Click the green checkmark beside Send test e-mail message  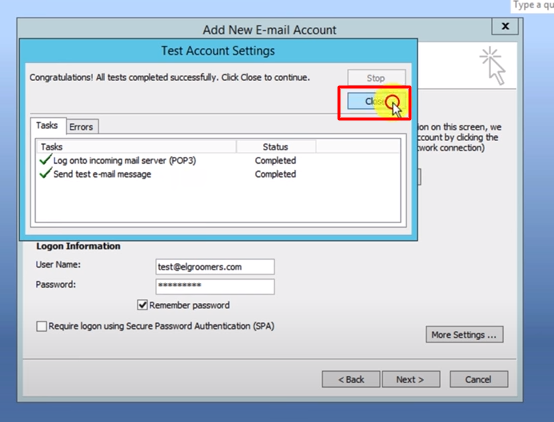pyautogui.click(x=46, y=173)
